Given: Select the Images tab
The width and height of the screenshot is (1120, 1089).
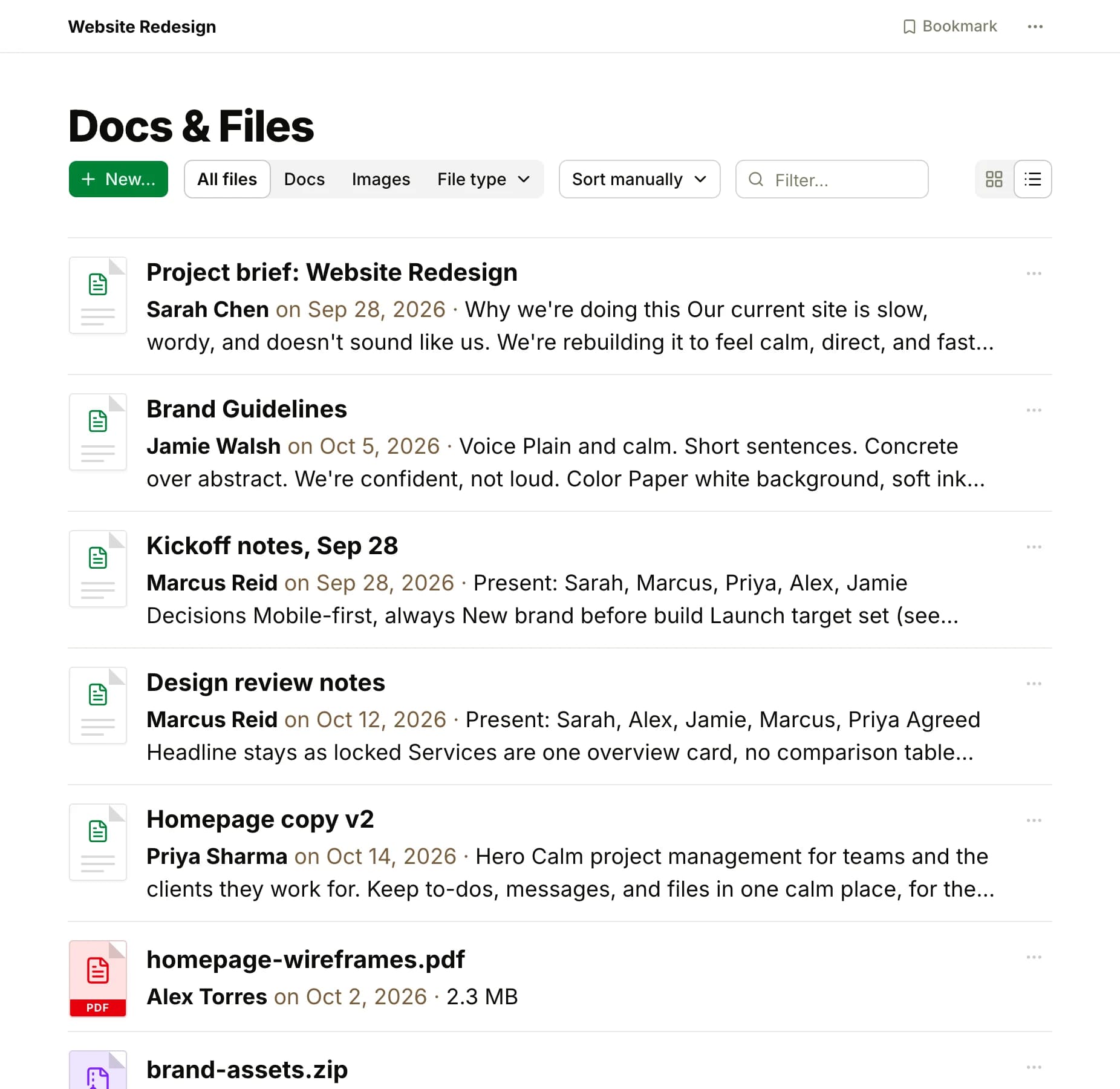Looking at the screenshot, I should pyautogui.click(x=381, y=179).
